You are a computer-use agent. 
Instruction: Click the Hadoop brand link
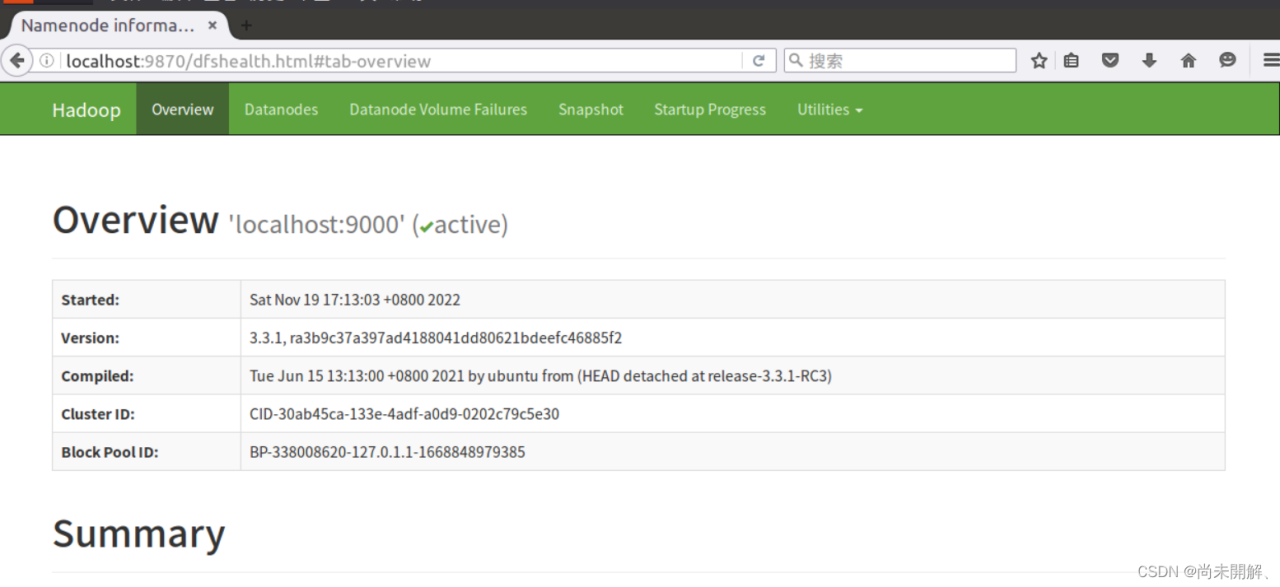tap(86, 110)
